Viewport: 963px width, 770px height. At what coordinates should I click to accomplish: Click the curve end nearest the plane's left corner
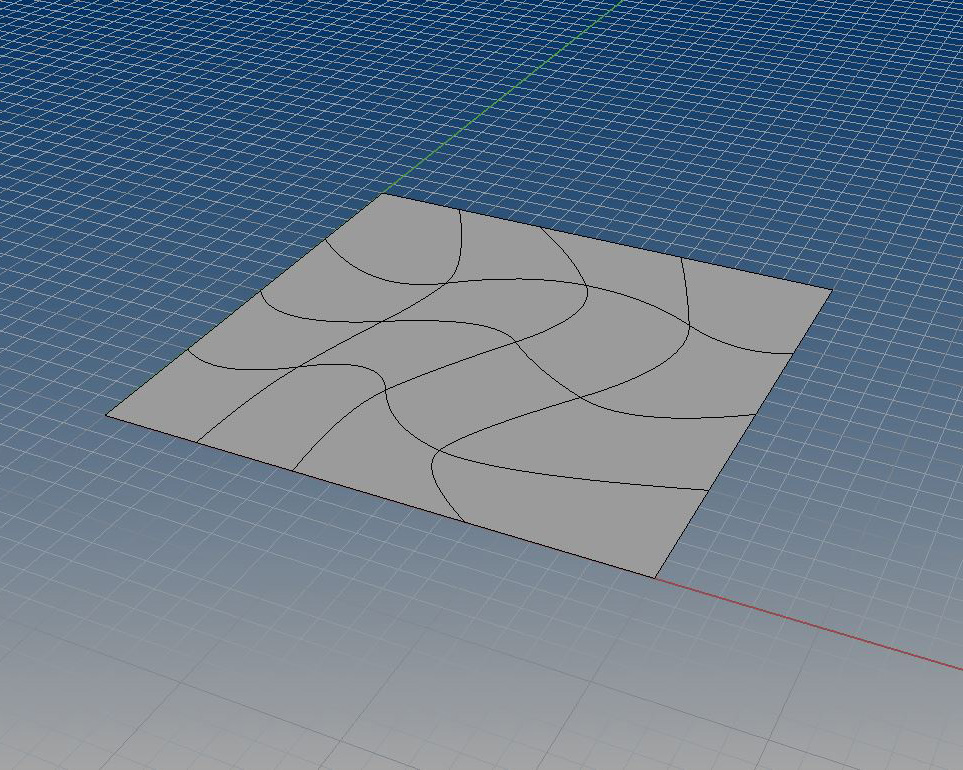tap(188, 351)
